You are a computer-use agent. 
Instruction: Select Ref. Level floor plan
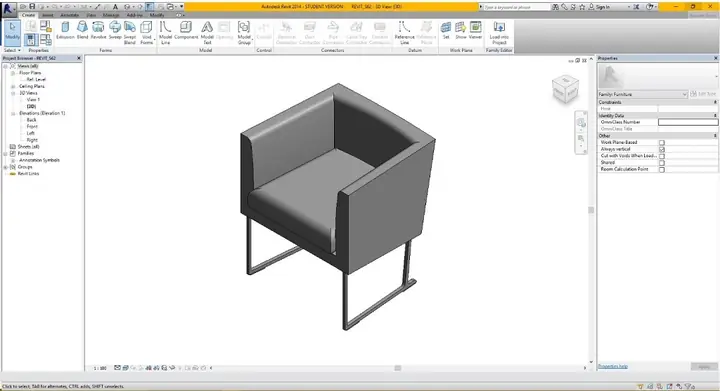pyautogui.click(x=36, y=79)
